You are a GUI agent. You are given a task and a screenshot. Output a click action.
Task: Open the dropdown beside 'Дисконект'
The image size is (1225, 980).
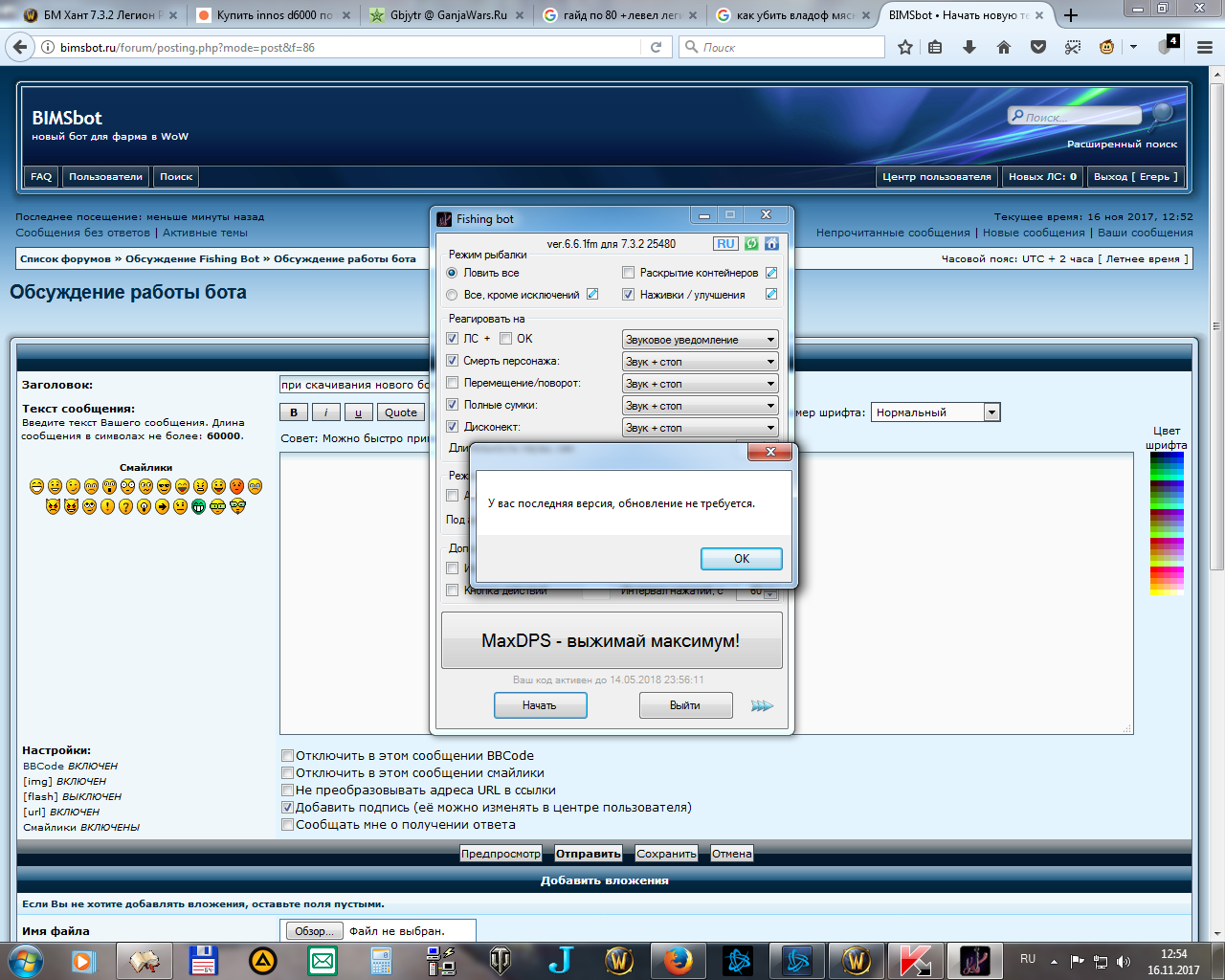click(x=700, y=428)
